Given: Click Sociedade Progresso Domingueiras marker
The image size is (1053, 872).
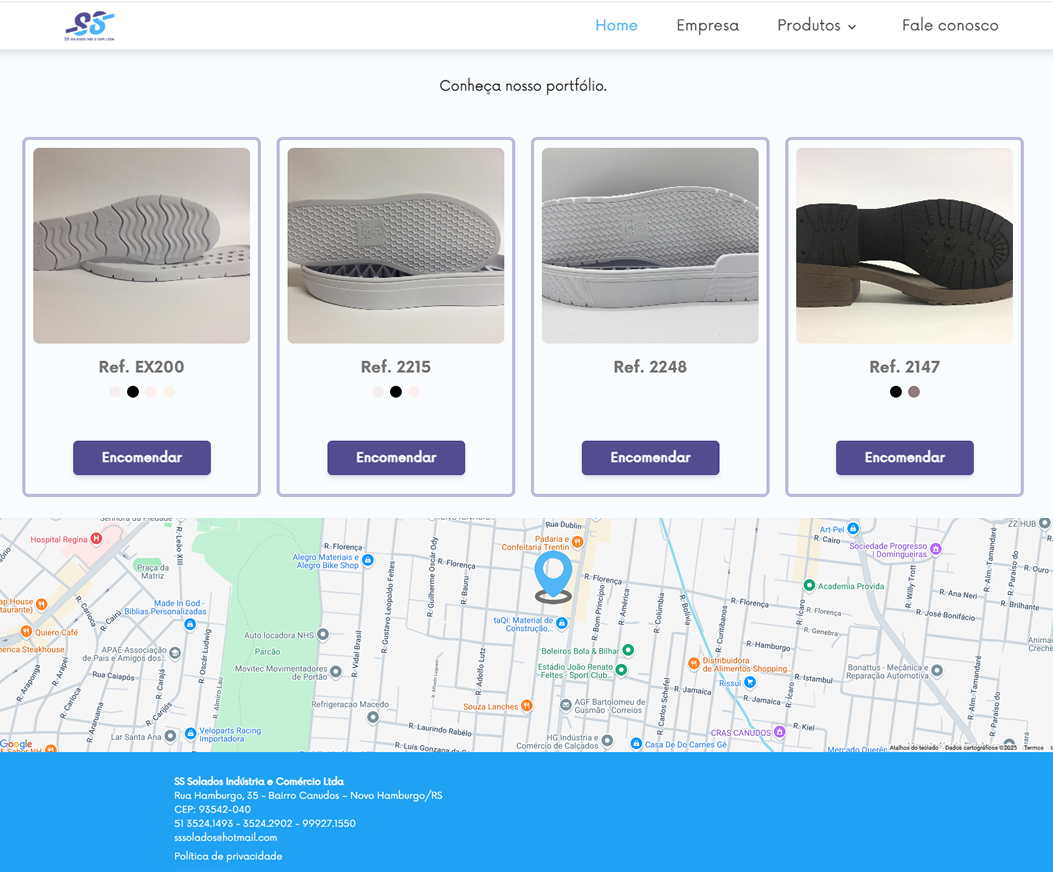Looking at the screenshot, I should tap(935, 549).
